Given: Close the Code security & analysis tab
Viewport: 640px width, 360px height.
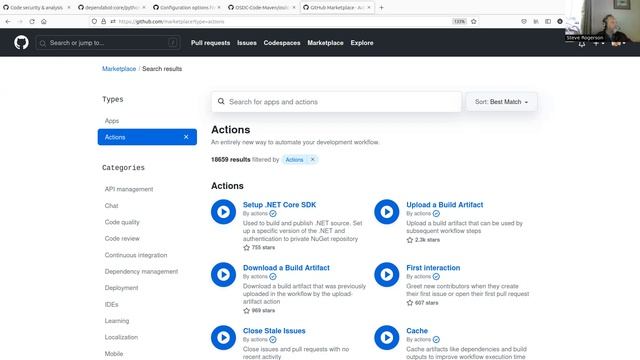Looking at the screenshot, I should pos(69,7).
